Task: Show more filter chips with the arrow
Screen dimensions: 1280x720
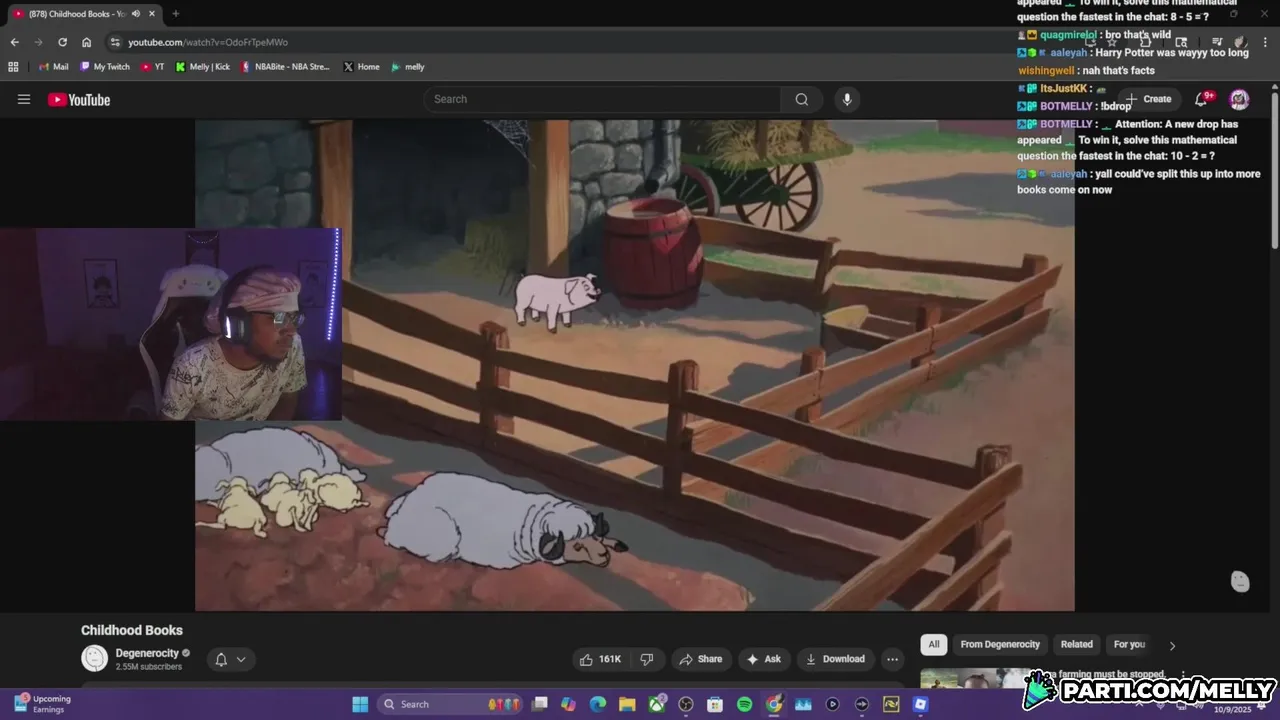Action: pos(1172,645)
